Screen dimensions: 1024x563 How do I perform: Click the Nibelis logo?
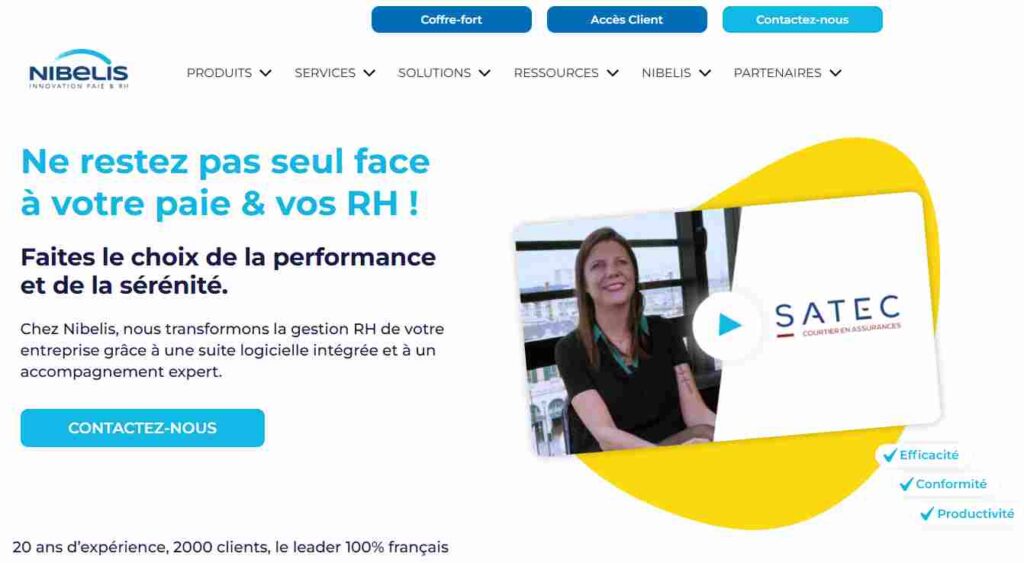(x=78, y=69)
